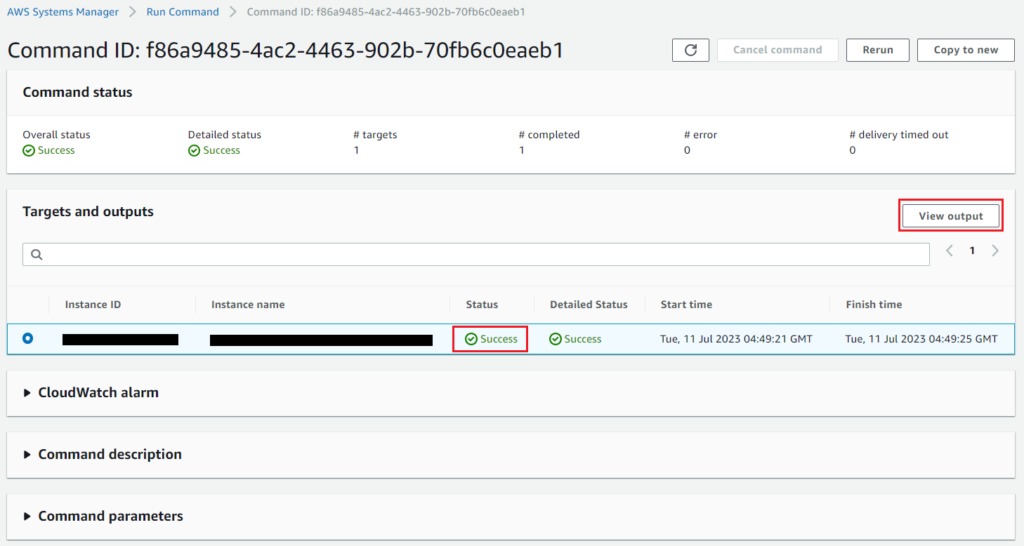Screen dimensions: 1024x546
Task: Sort by Start time column header
Action: 686,304
